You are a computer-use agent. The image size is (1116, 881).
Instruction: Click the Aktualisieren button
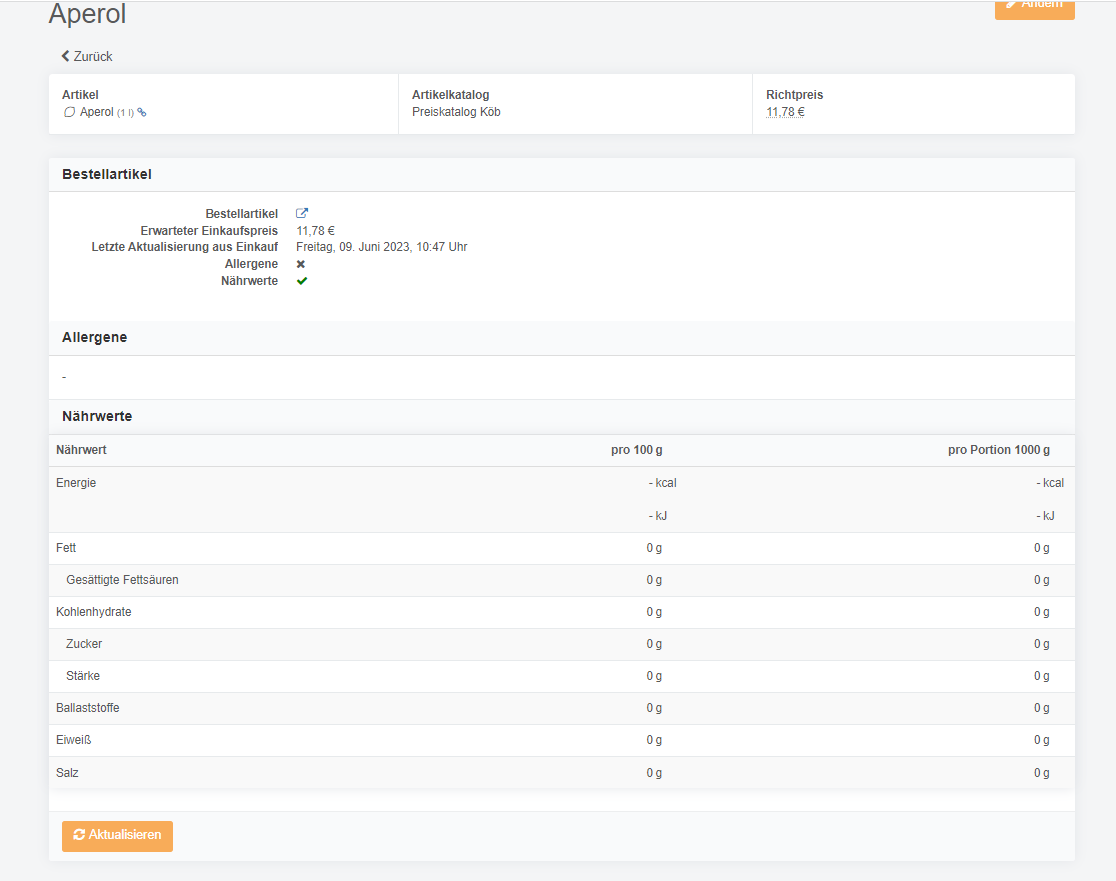pos(117,835)
